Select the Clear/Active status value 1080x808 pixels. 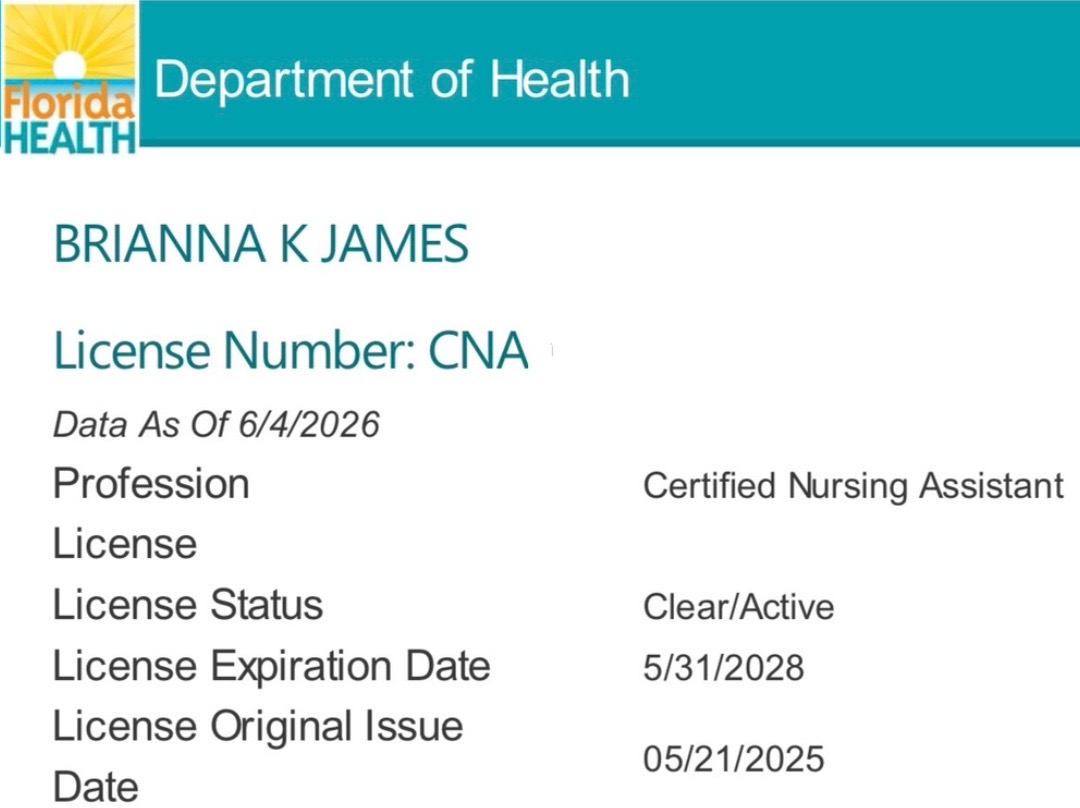pos(738,608)
